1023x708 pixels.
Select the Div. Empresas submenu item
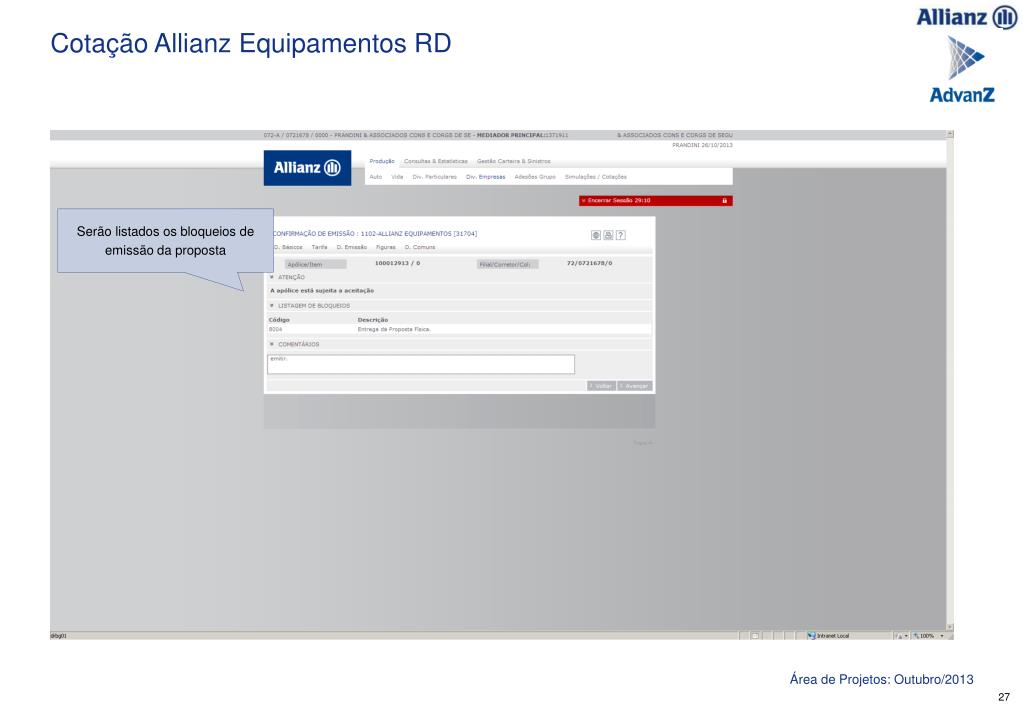[485, 177]
